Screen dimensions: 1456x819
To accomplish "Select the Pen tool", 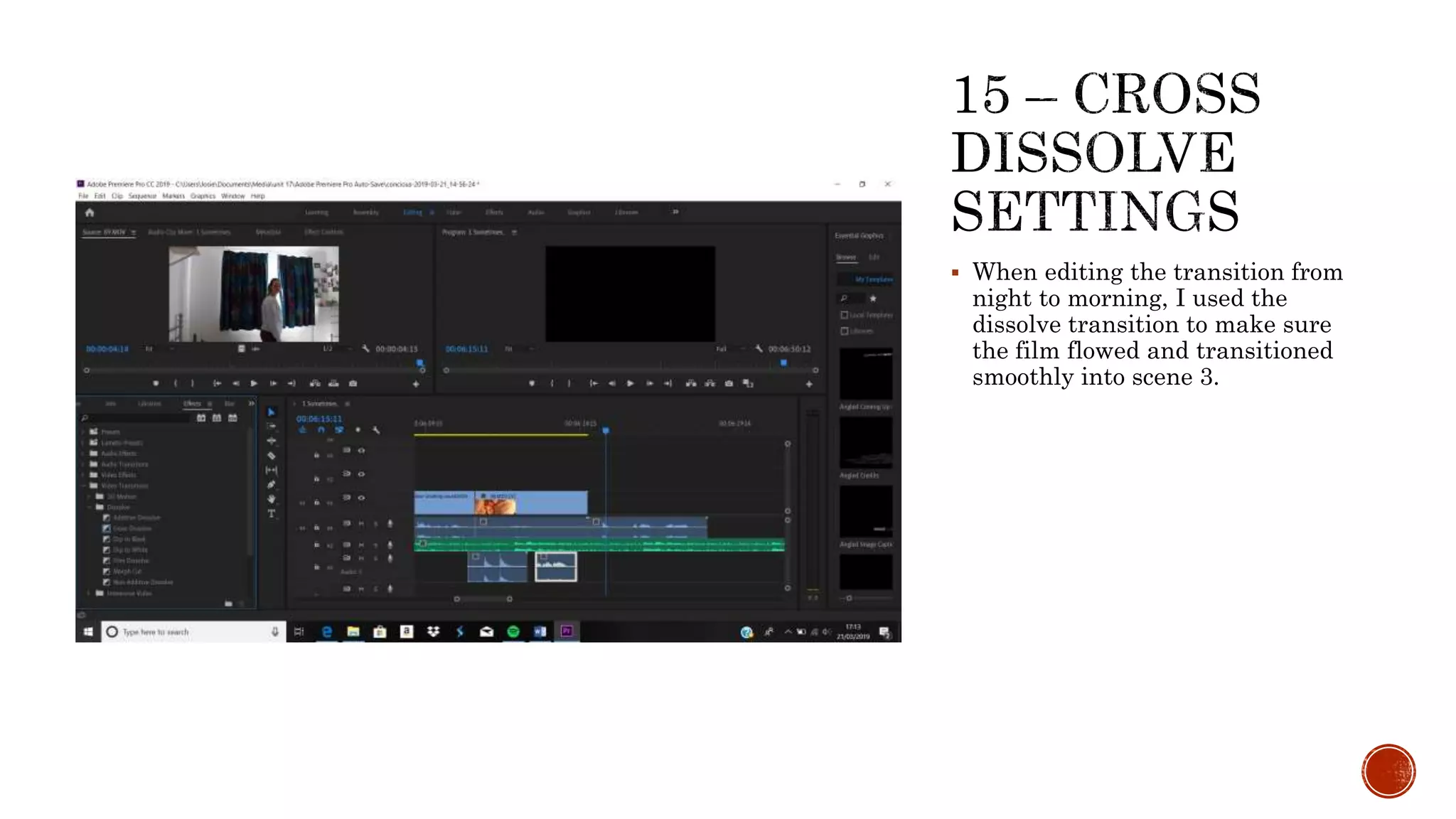I will click(271, 485).
